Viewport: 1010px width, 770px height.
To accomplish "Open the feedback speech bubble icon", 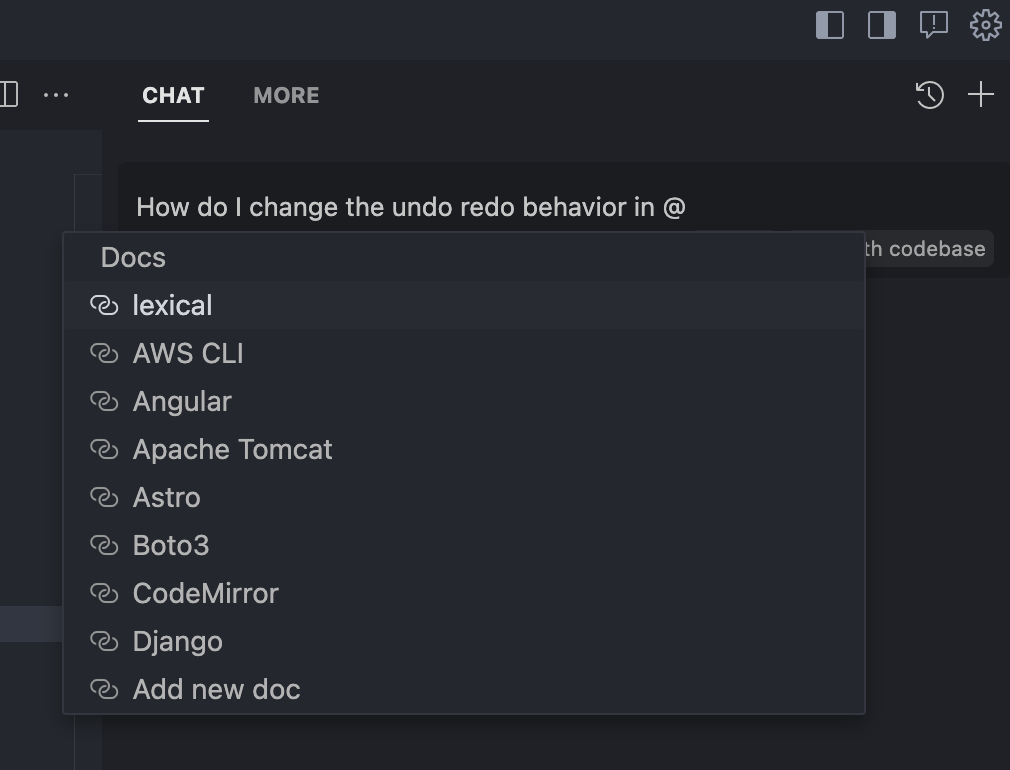I will pos(933,25).
